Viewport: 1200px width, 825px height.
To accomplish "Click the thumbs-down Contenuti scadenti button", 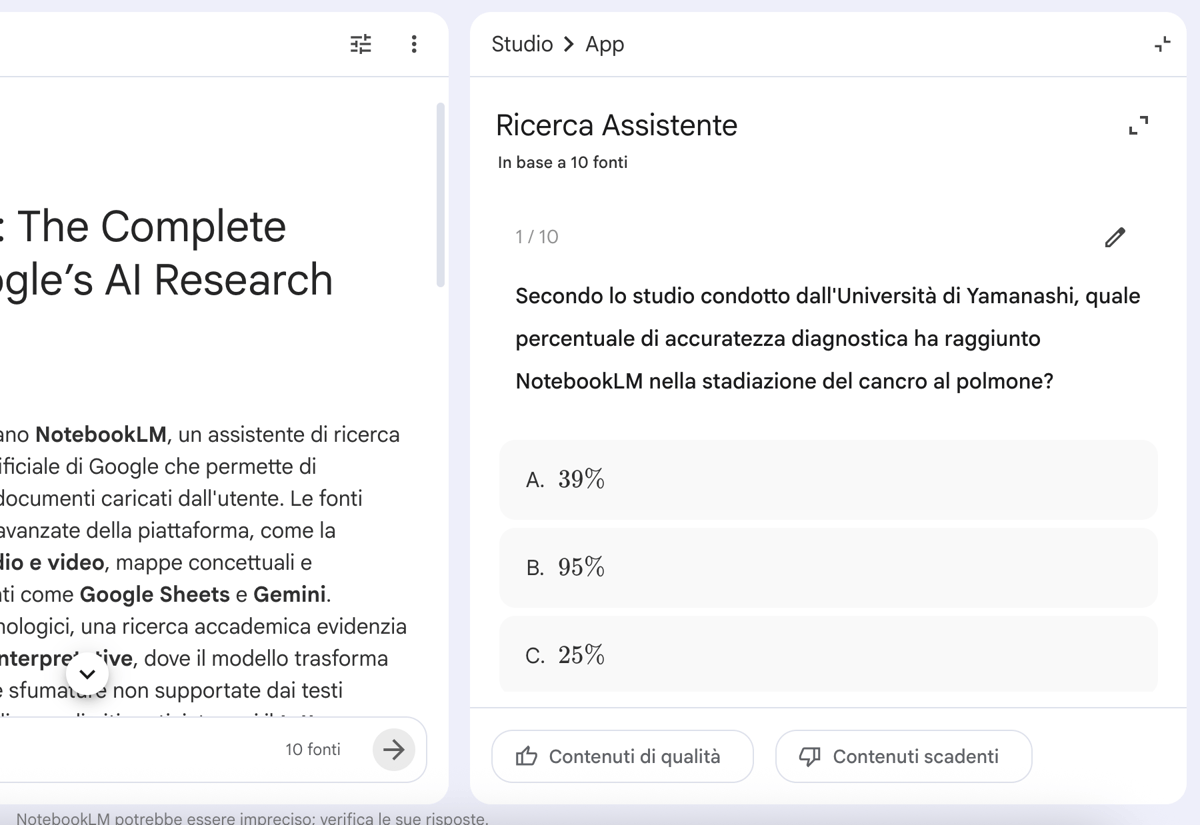I will 903,756.
